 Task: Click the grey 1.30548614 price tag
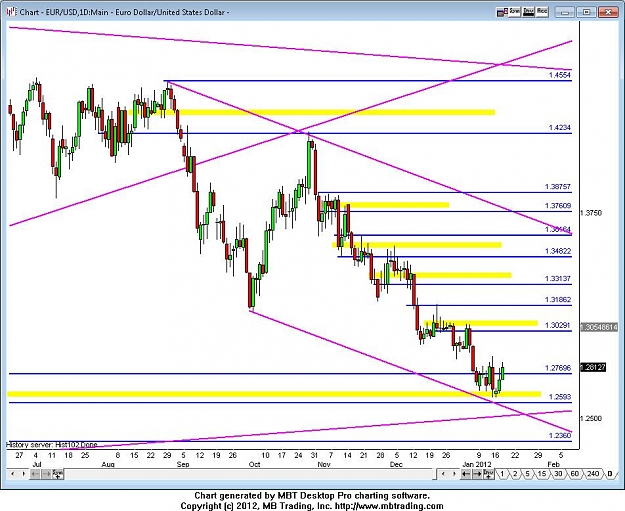click(x=599, y=327)
